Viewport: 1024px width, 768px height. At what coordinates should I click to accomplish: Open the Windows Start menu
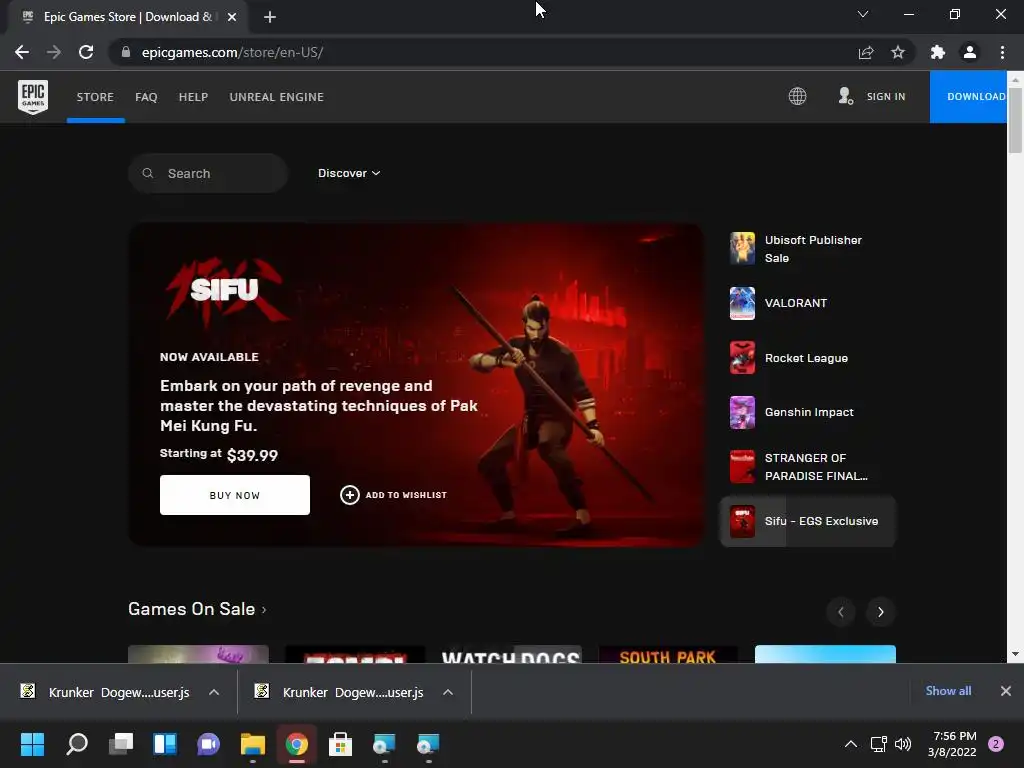point(32,744)
